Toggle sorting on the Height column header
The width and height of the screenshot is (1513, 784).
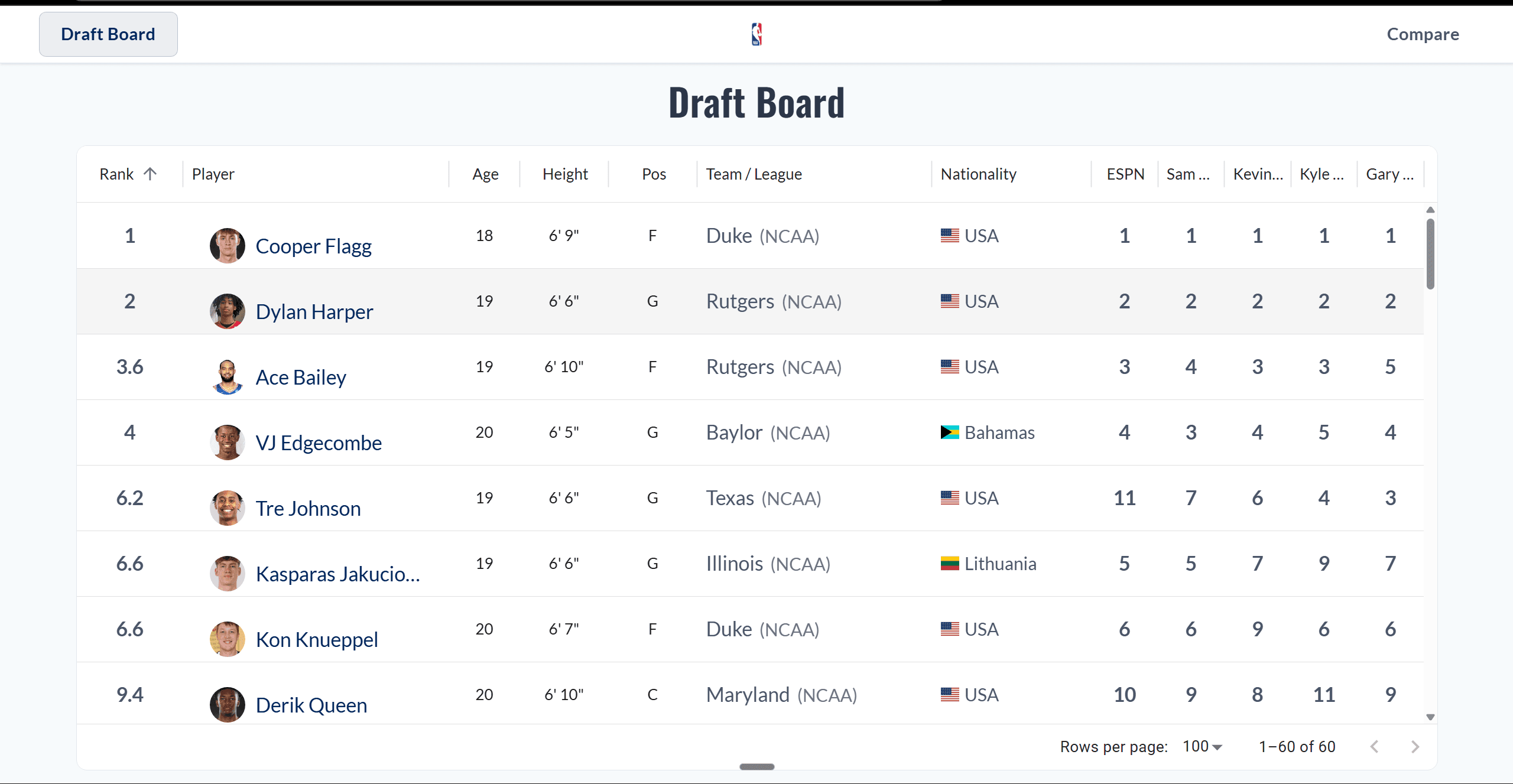[564, 173]
